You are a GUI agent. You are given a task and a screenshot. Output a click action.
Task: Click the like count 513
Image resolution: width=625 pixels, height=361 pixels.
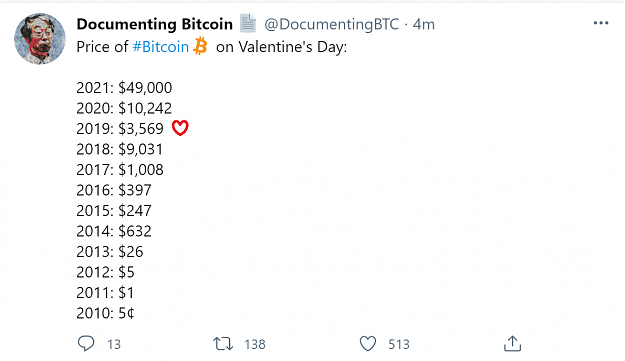399,344
